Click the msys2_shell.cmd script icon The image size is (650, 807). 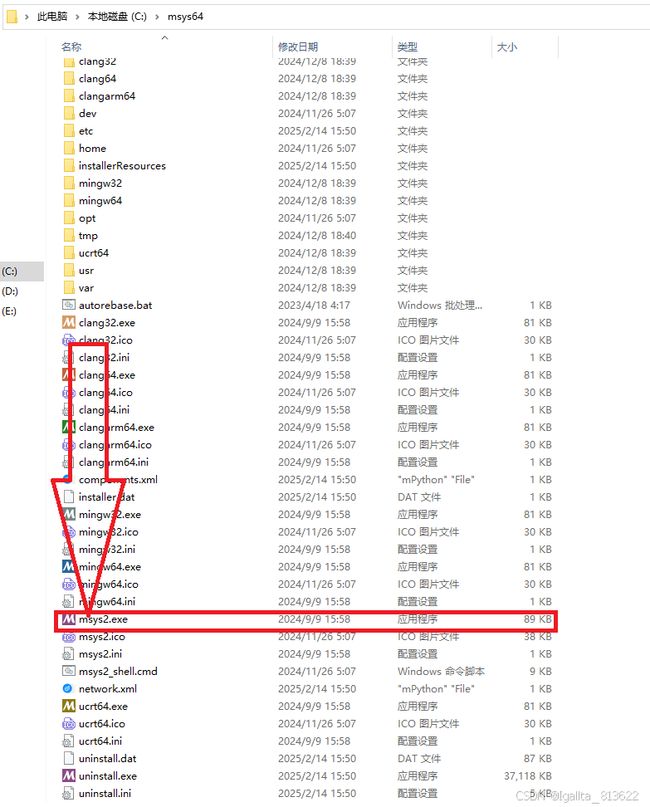pyautogui.click(x=68, y=671)
